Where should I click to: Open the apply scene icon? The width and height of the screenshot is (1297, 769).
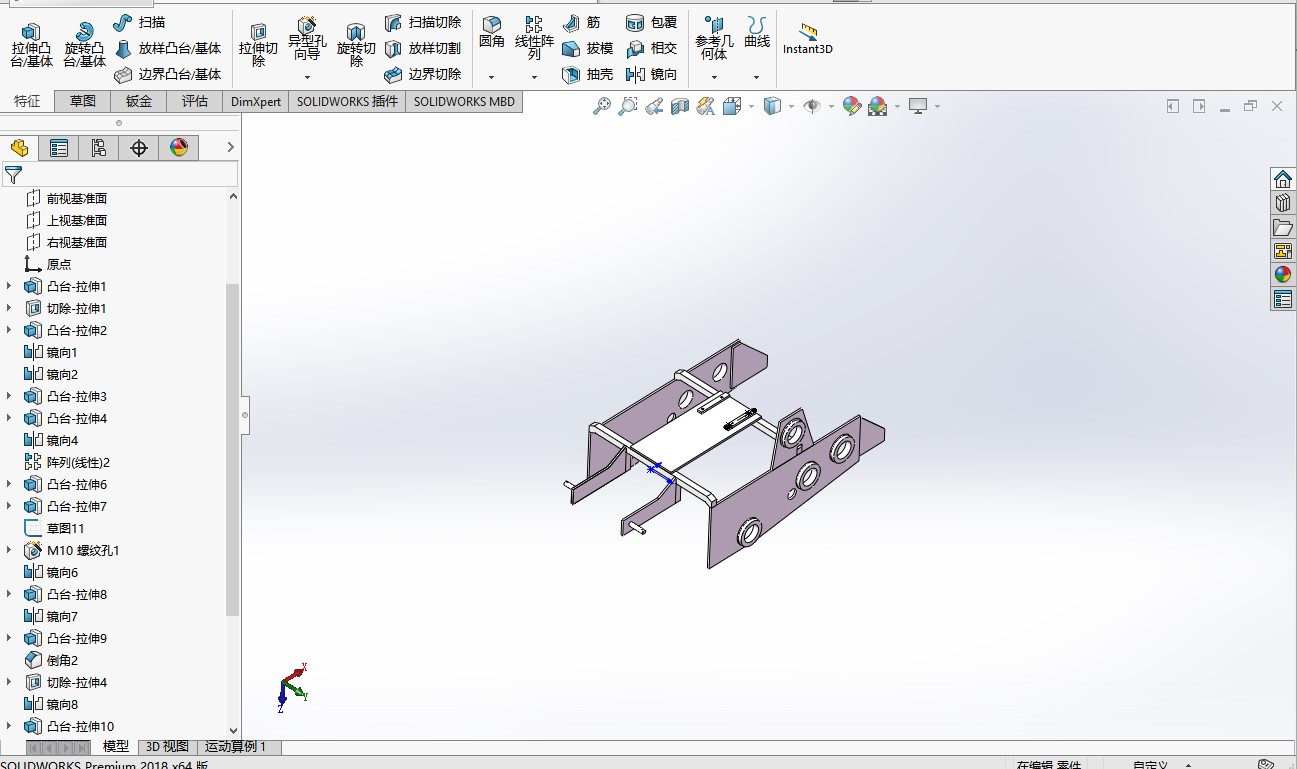[878, 106]
